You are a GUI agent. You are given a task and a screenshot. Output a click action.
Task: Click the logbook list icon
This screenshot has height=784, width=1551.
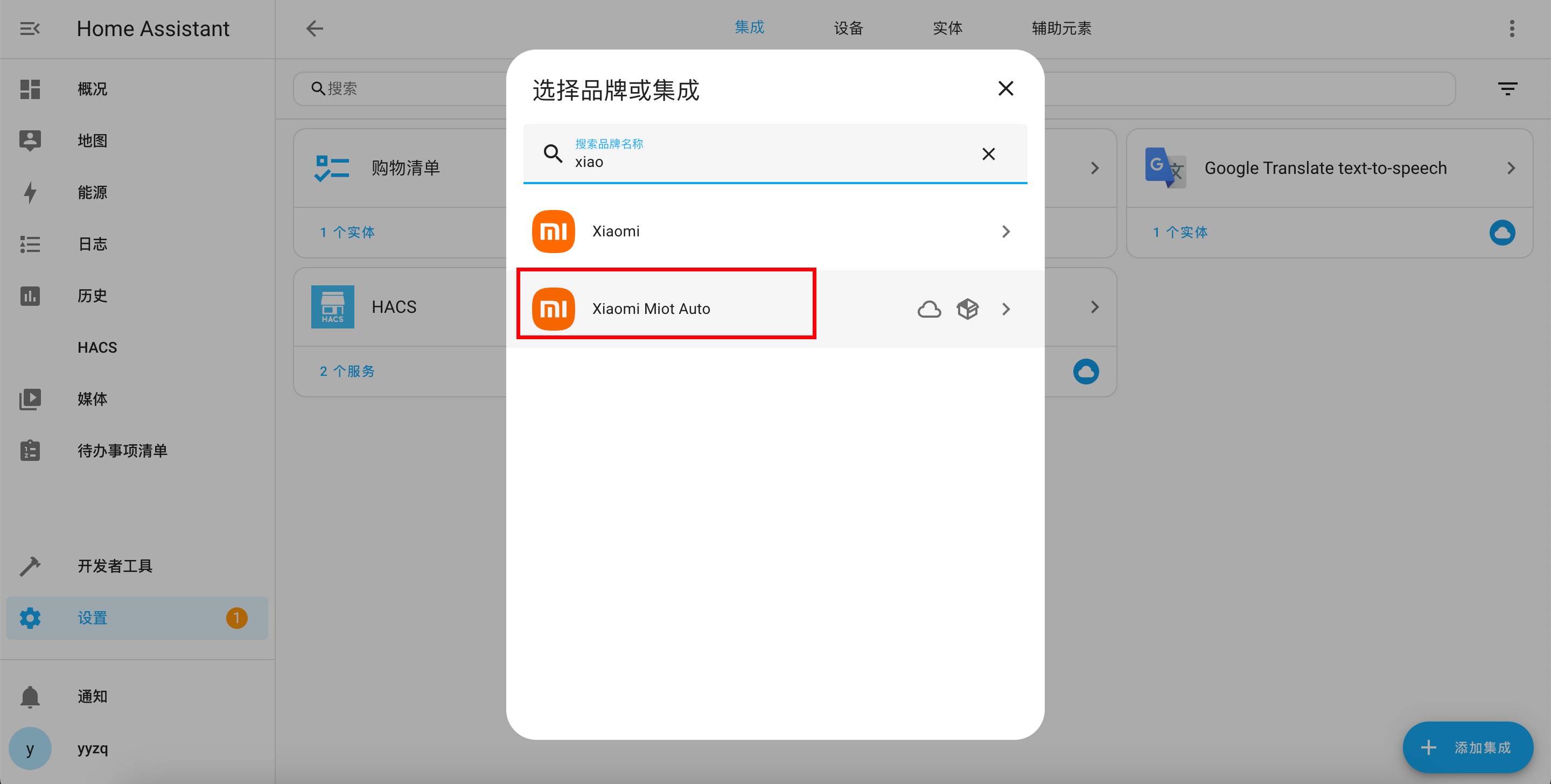[30, 244]
